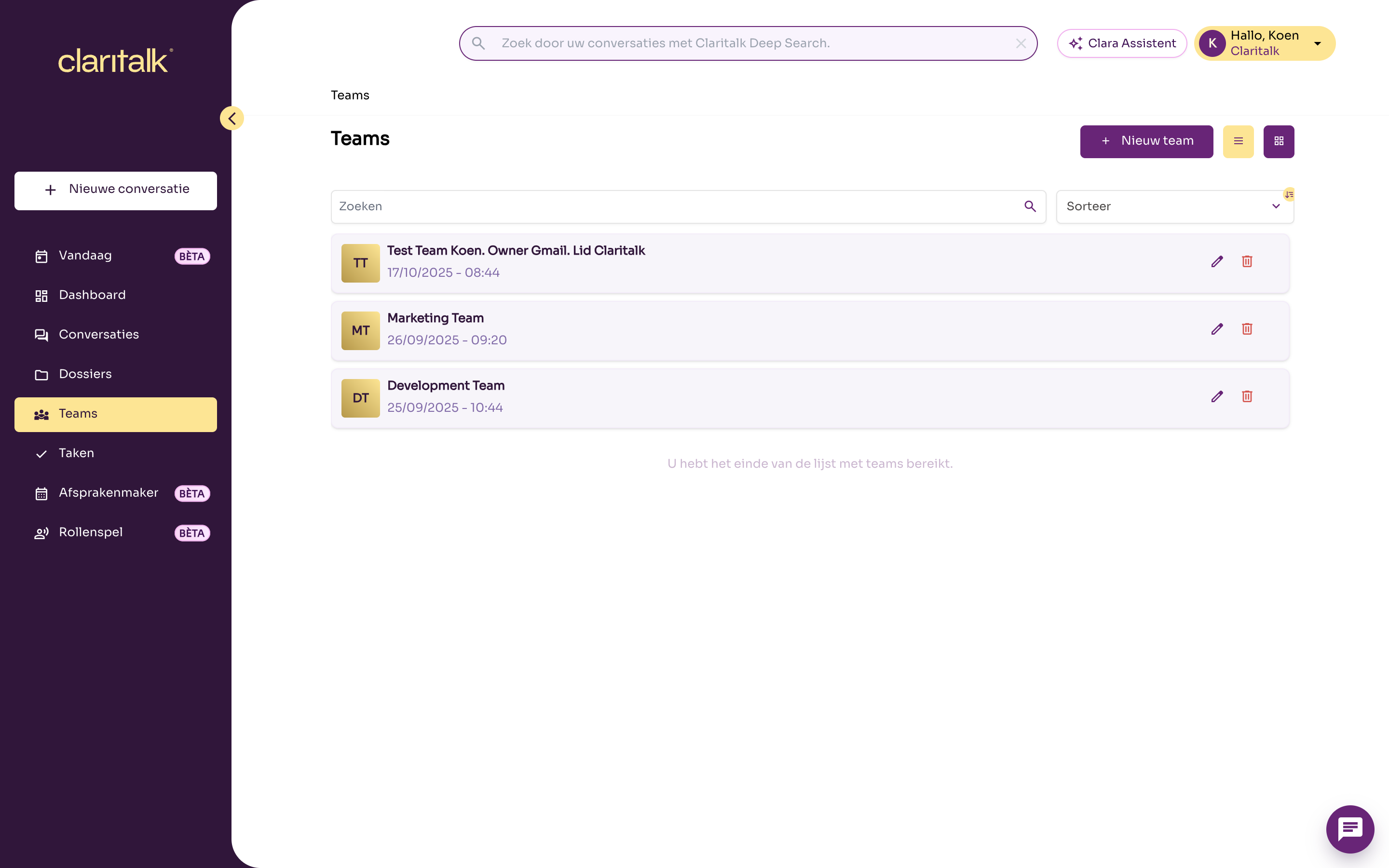Open Conversaties in the sidebar
Viewport: 1389px width, 868px height.
(x=116, y=335)
